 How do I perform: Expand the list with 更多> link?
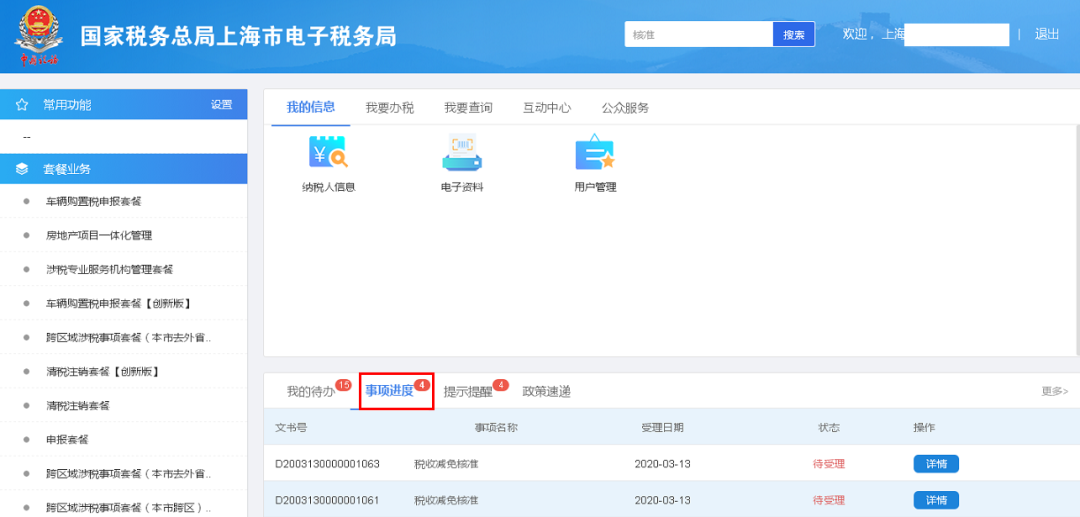click(1054, 391)
